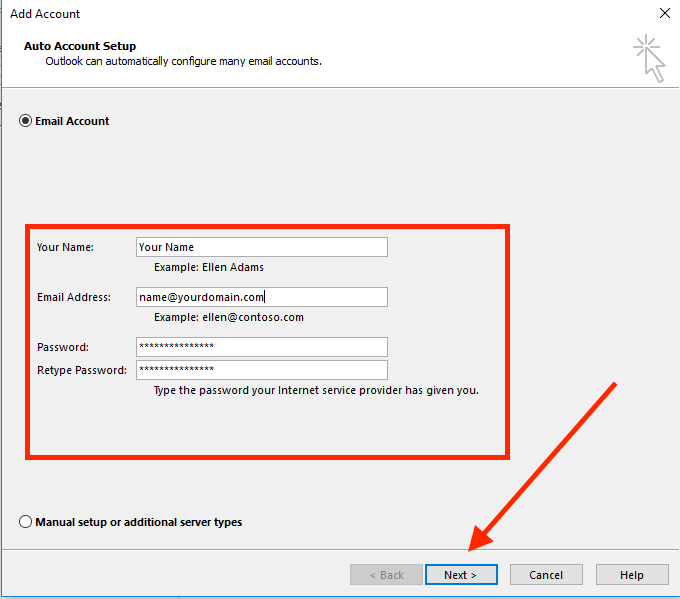The height and width of the screenshot is (599, 680).
Task: Select the Email Account radio button
Action: point(25,121)
